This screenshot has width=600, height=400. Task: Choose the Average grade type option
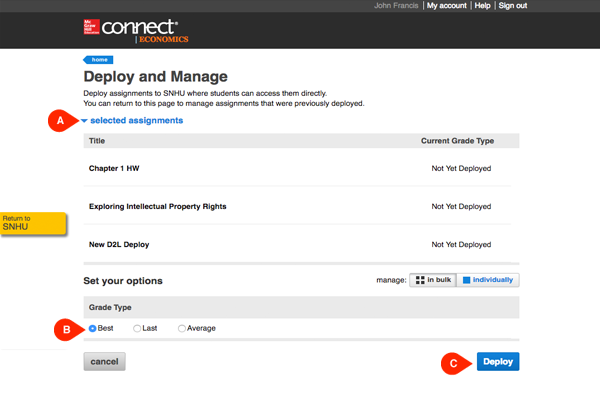[182, 328]
